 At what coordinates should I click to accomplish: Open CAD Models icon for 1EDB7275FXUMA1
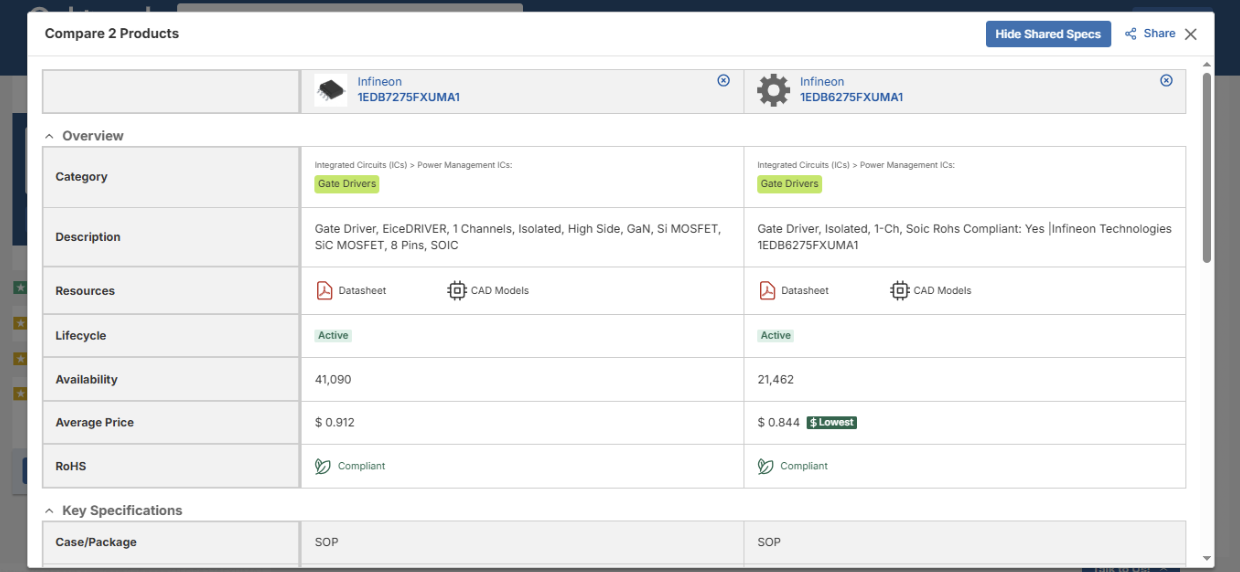457,291
